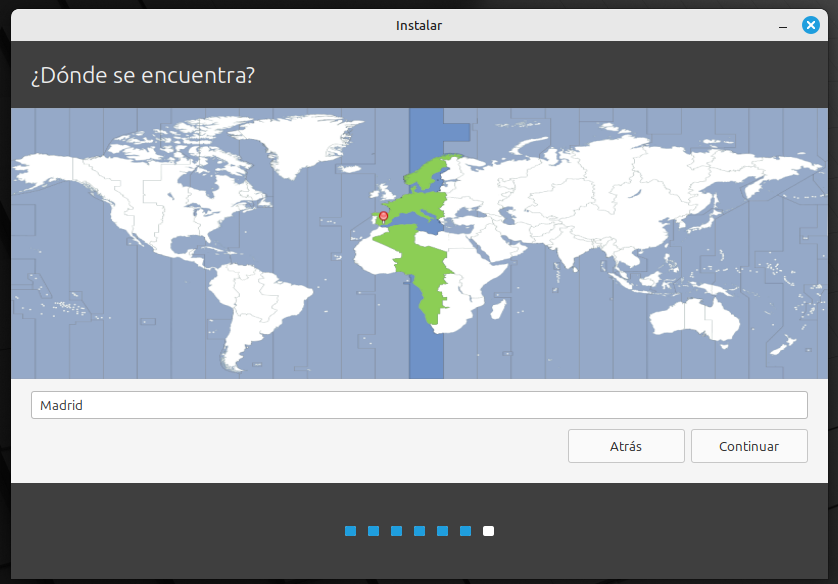Minimize the installer window
The image size is (838, 584).
[x=782, y=25]
